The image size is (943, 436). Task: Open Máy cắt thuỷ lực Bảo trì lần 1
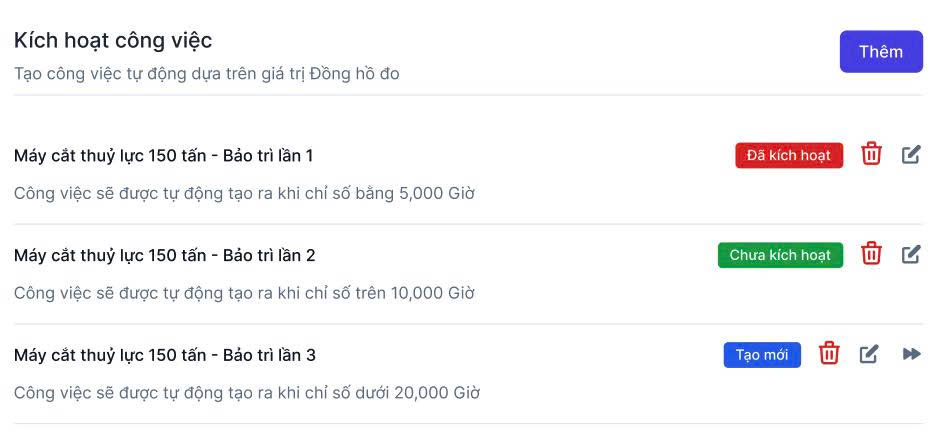point(164,155)
